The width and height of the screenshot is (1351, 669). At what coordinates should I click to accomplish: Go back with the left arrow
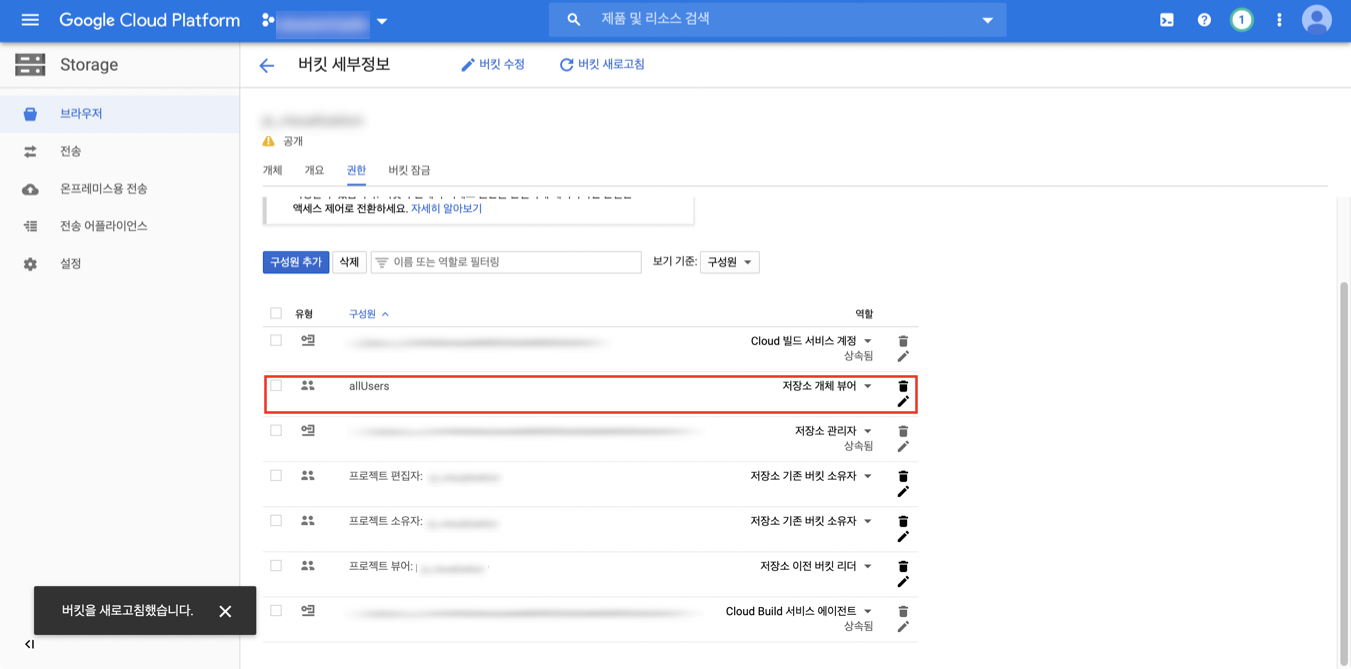[x=266, y=66]
